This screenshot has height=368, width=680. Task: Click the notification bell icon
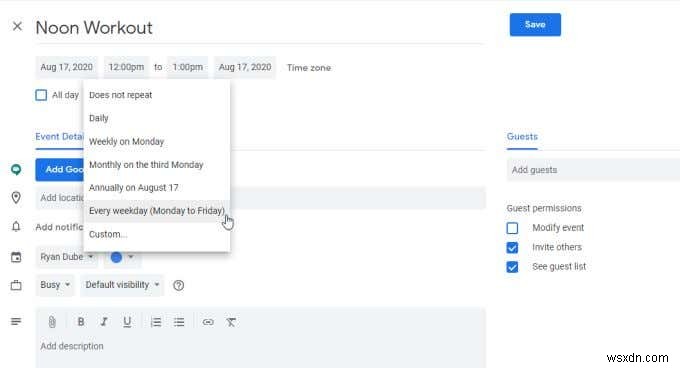point(16,227)
